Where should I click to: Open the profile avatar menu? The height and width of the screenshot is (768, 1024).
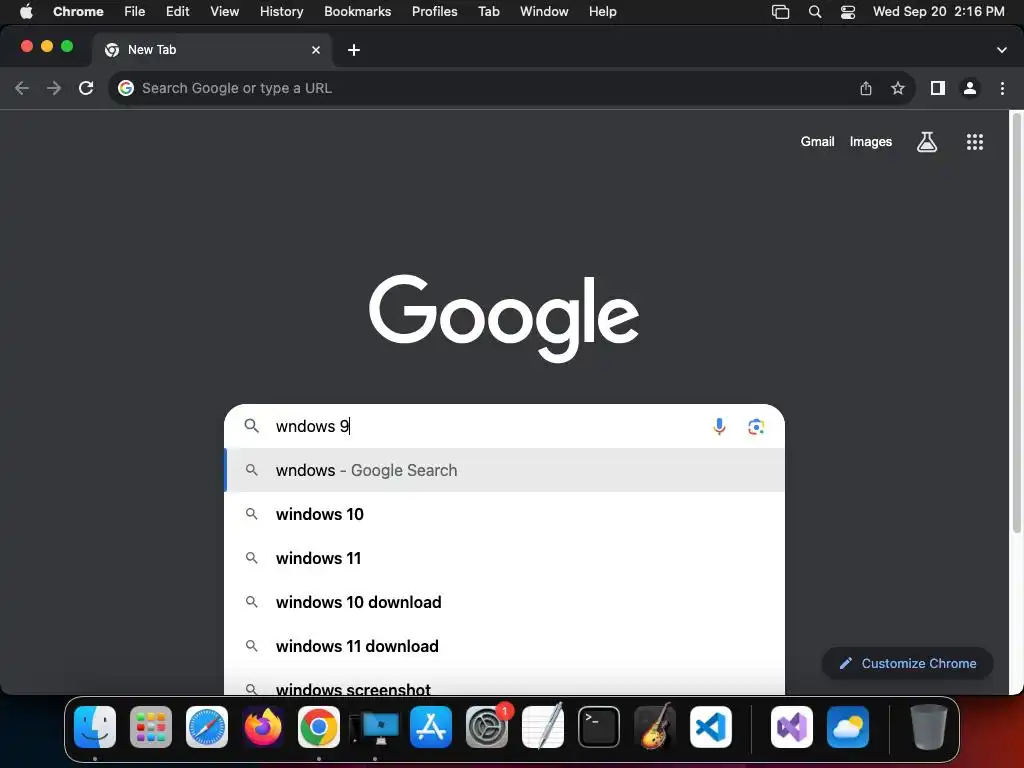point(970,88)
